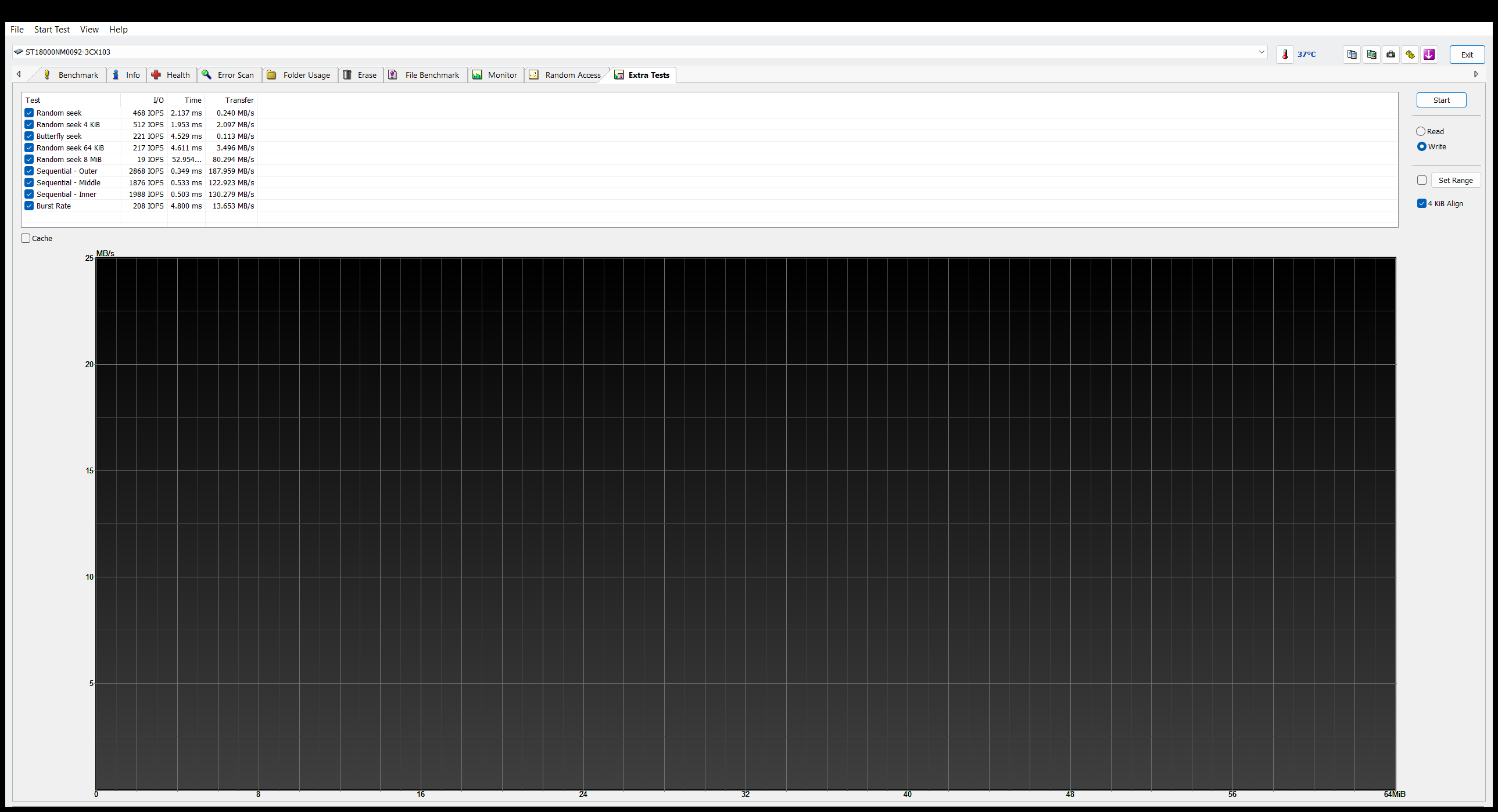
Task: Select the Write radio button
Action: 1421,146
